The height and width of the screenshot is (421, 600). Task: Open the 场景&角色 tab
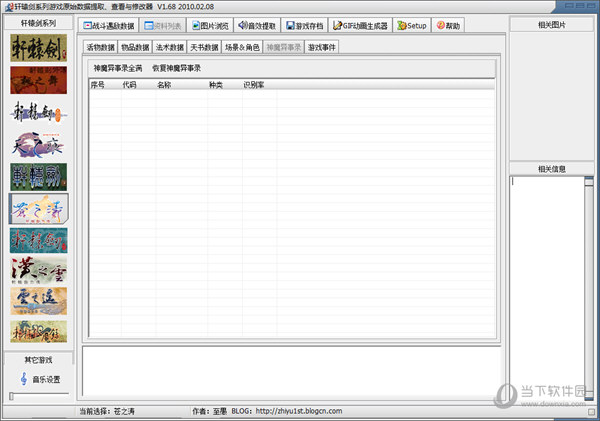coord(241,47)
